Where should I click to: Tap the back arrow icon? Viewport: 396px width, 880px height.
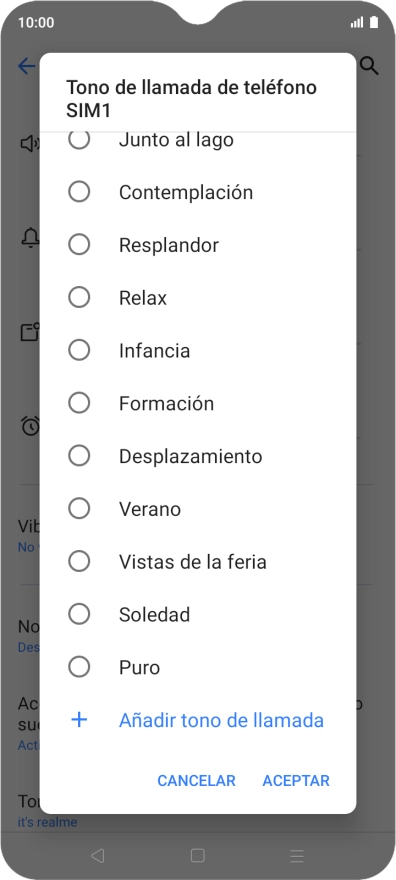(x=27, y=66)
